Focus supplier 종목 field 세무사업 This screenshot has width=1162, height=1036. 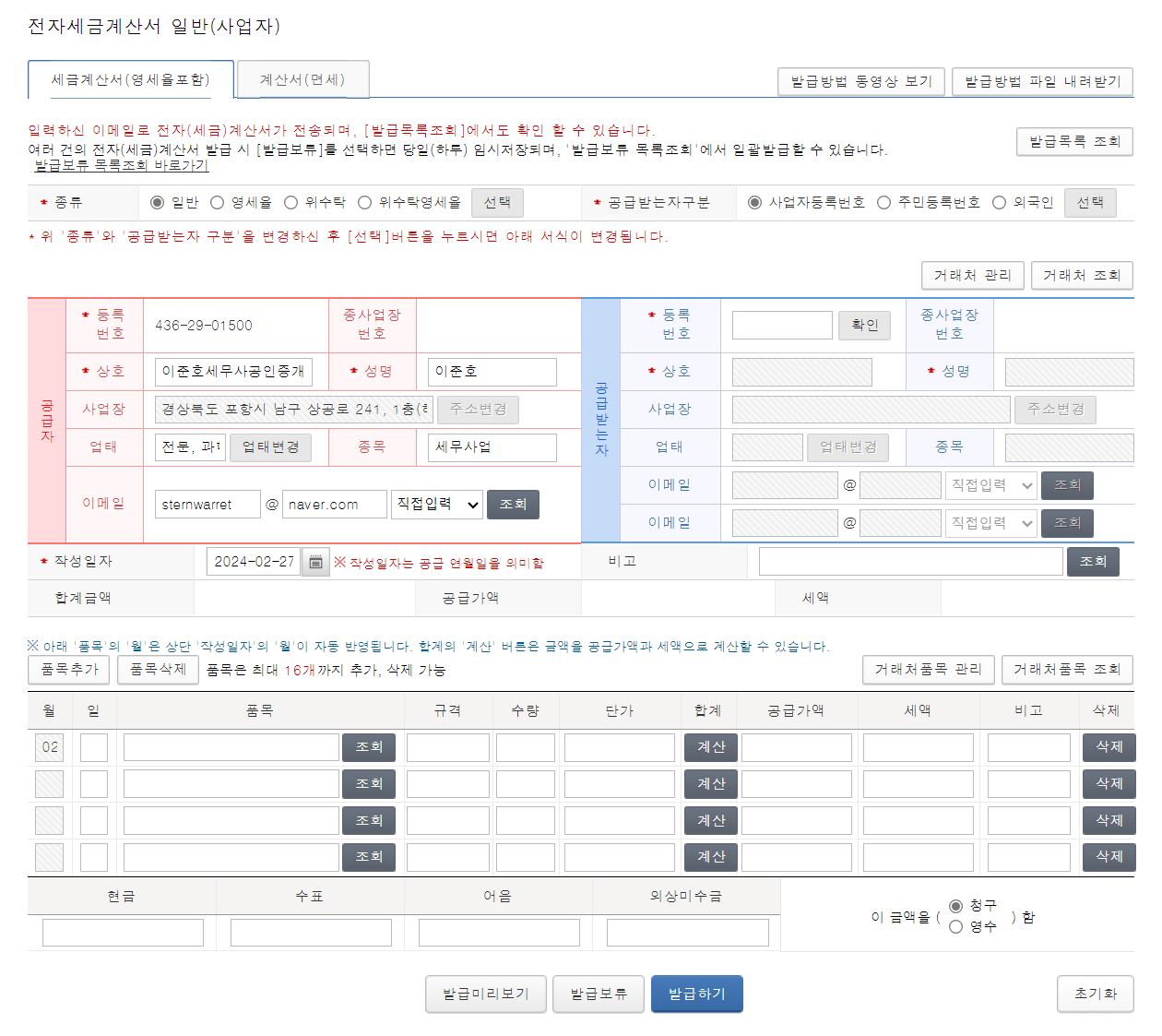coord(492,447)
